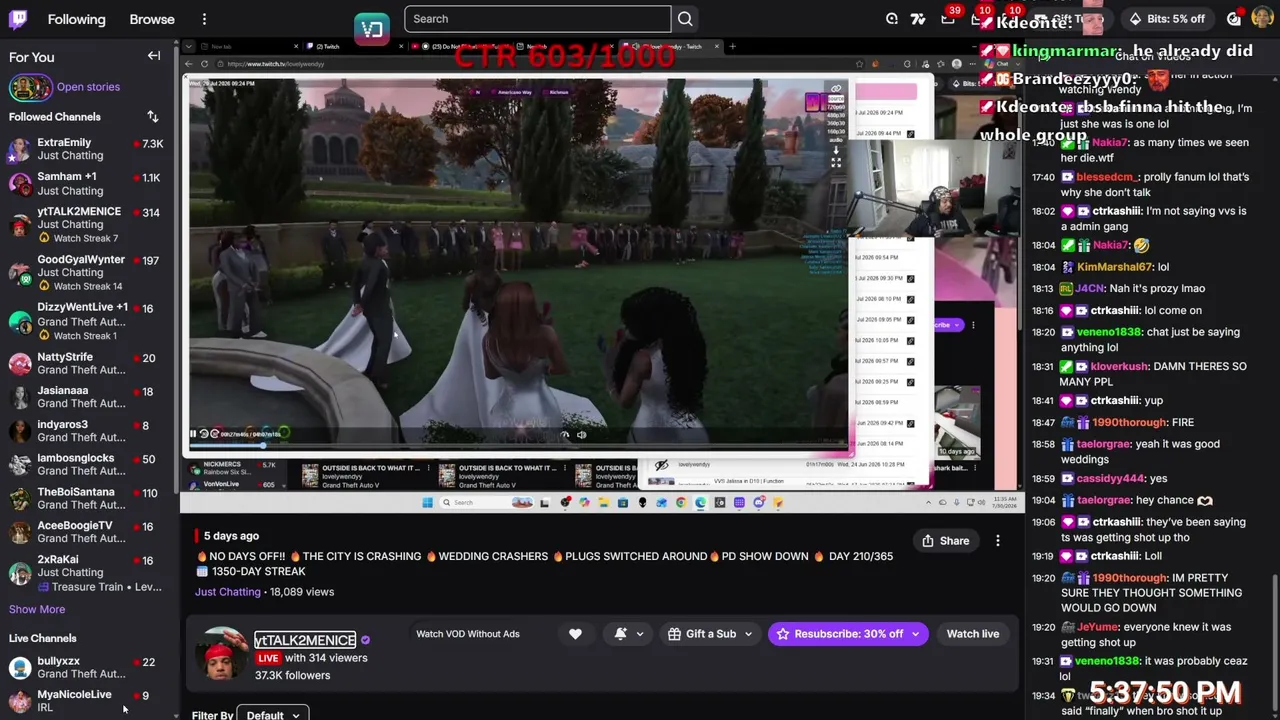This screenshot has height=720, width=1280.
Task: Toggle the follow heart button
Action: coord(575,634)
